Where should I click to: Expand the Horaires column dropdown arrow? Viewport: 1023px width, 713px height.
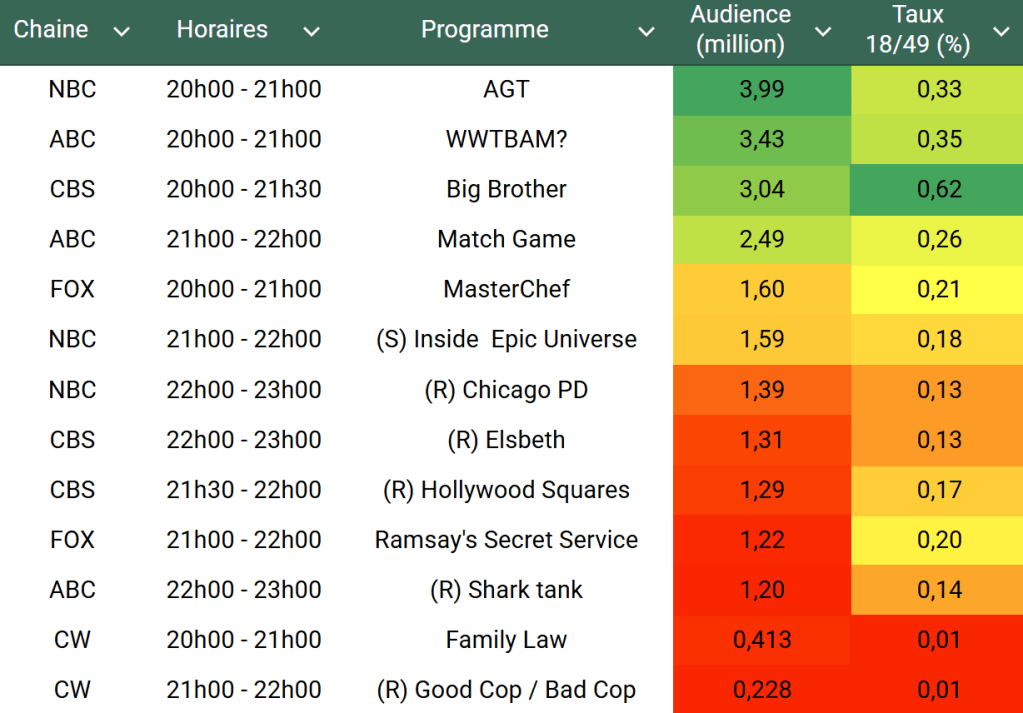[x=311, y=32]
